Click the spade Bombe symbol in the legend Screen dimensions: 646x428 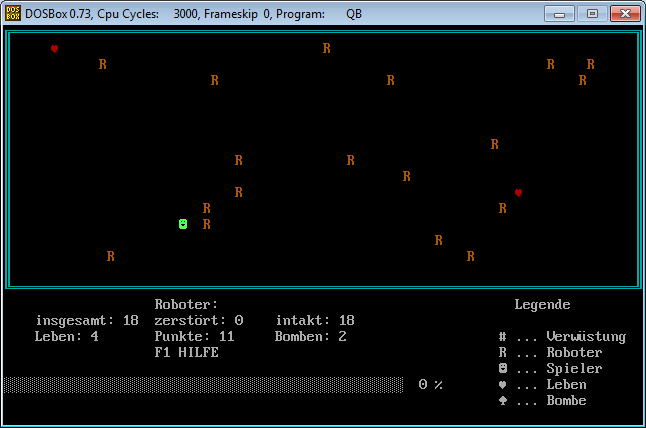point(502,401)
